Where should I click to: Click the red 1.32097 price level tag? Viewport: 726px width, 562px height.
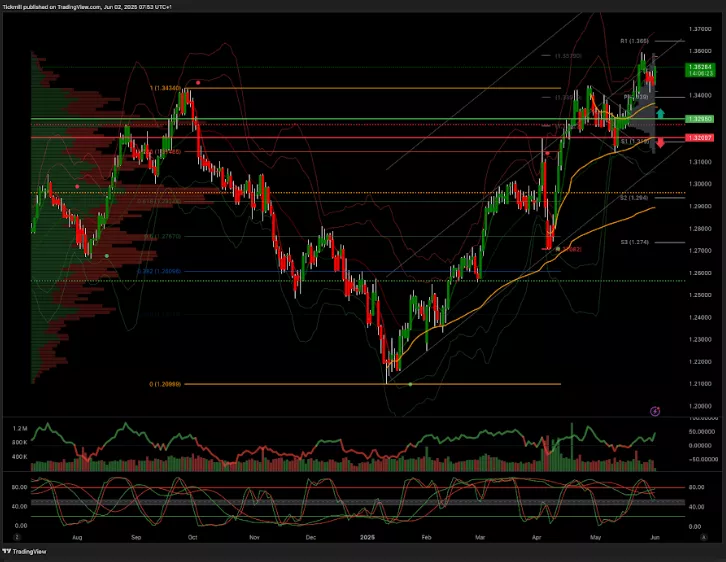pos(698,137)
